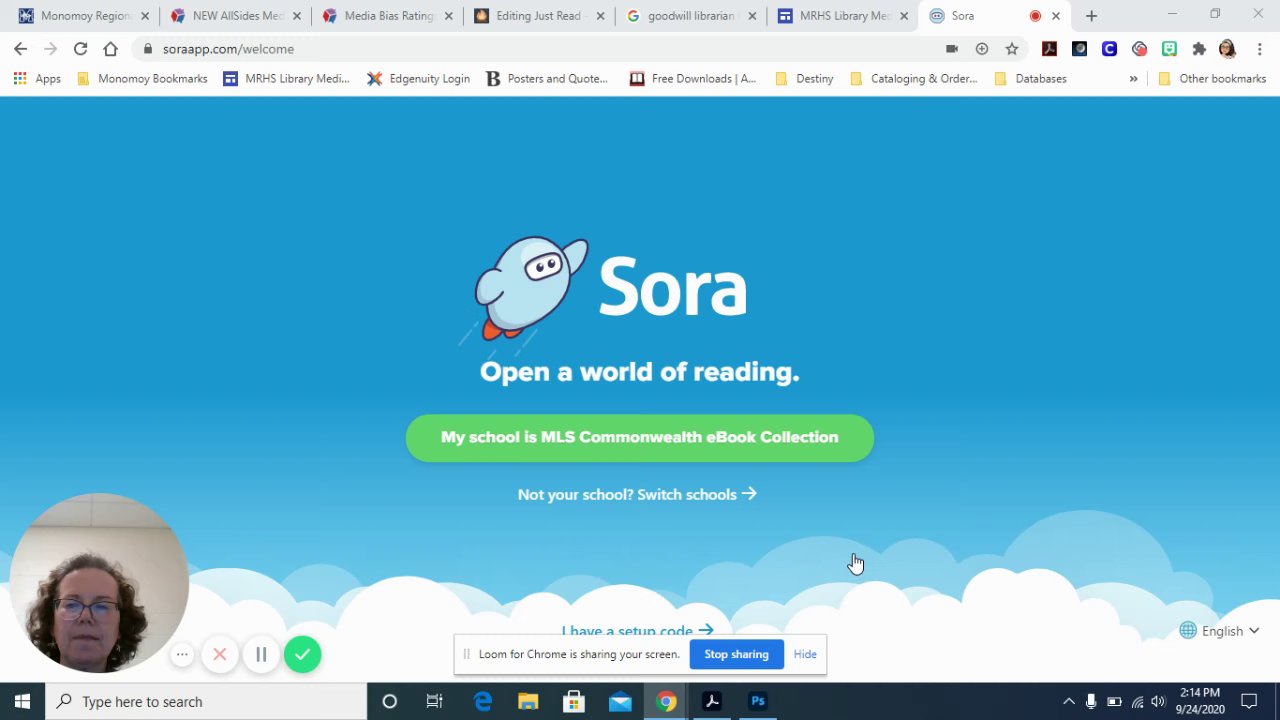Click the install plus icon in address bar
This screenshot has height=720, width=1280.
(x=982, y=49)
